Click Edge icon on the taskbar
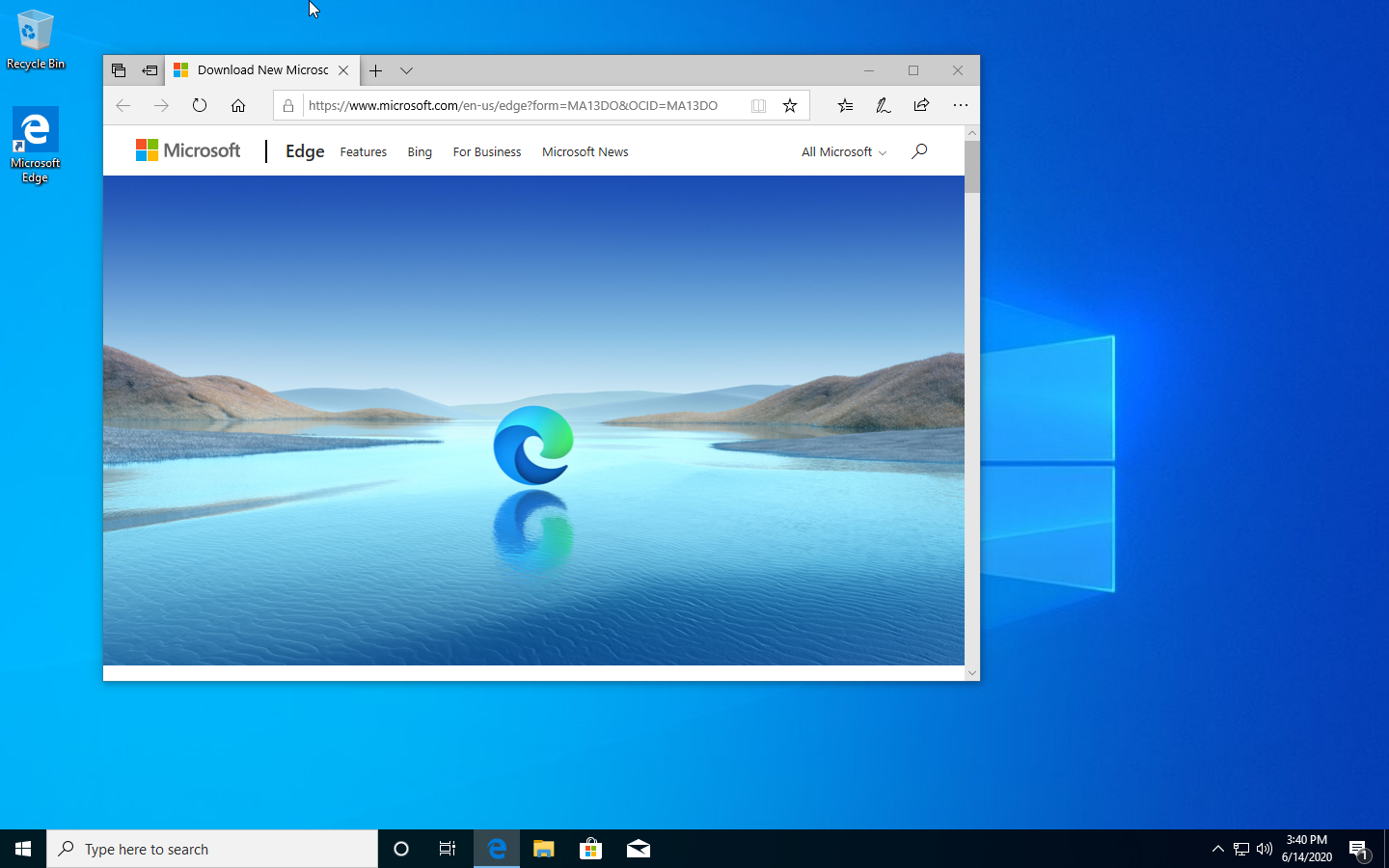 tap(497, 849)
